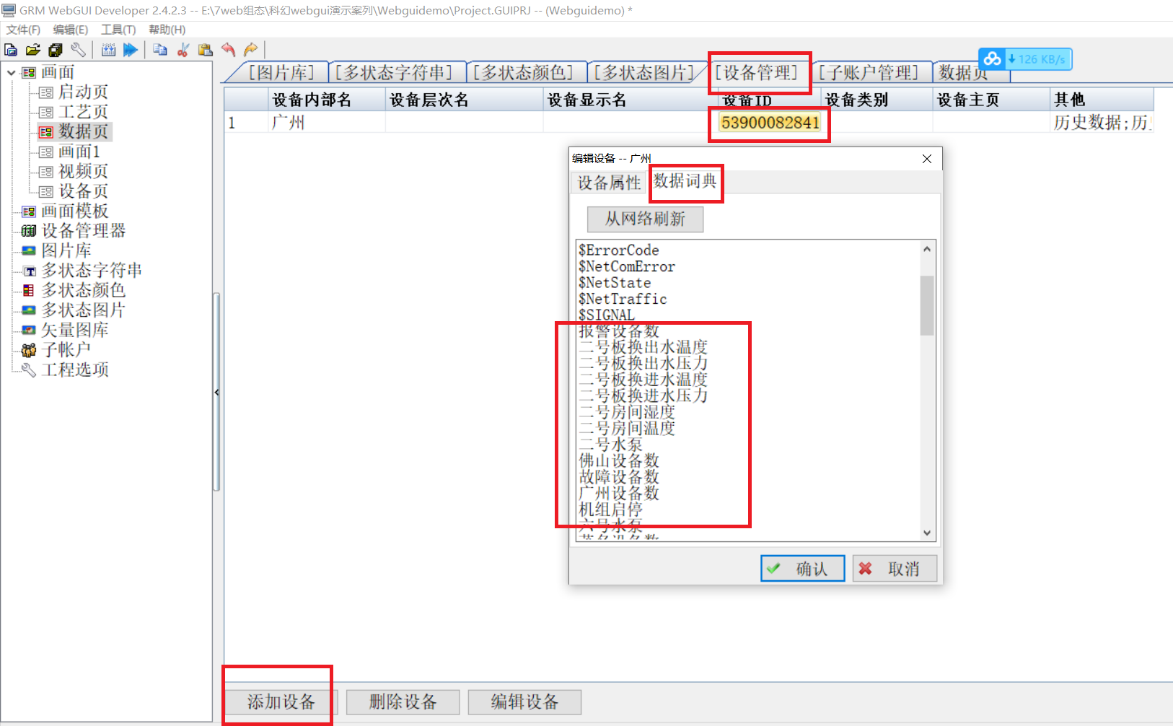Collapse the 画面 tree node
1173x726 pixels.
(x=11, y=72)
